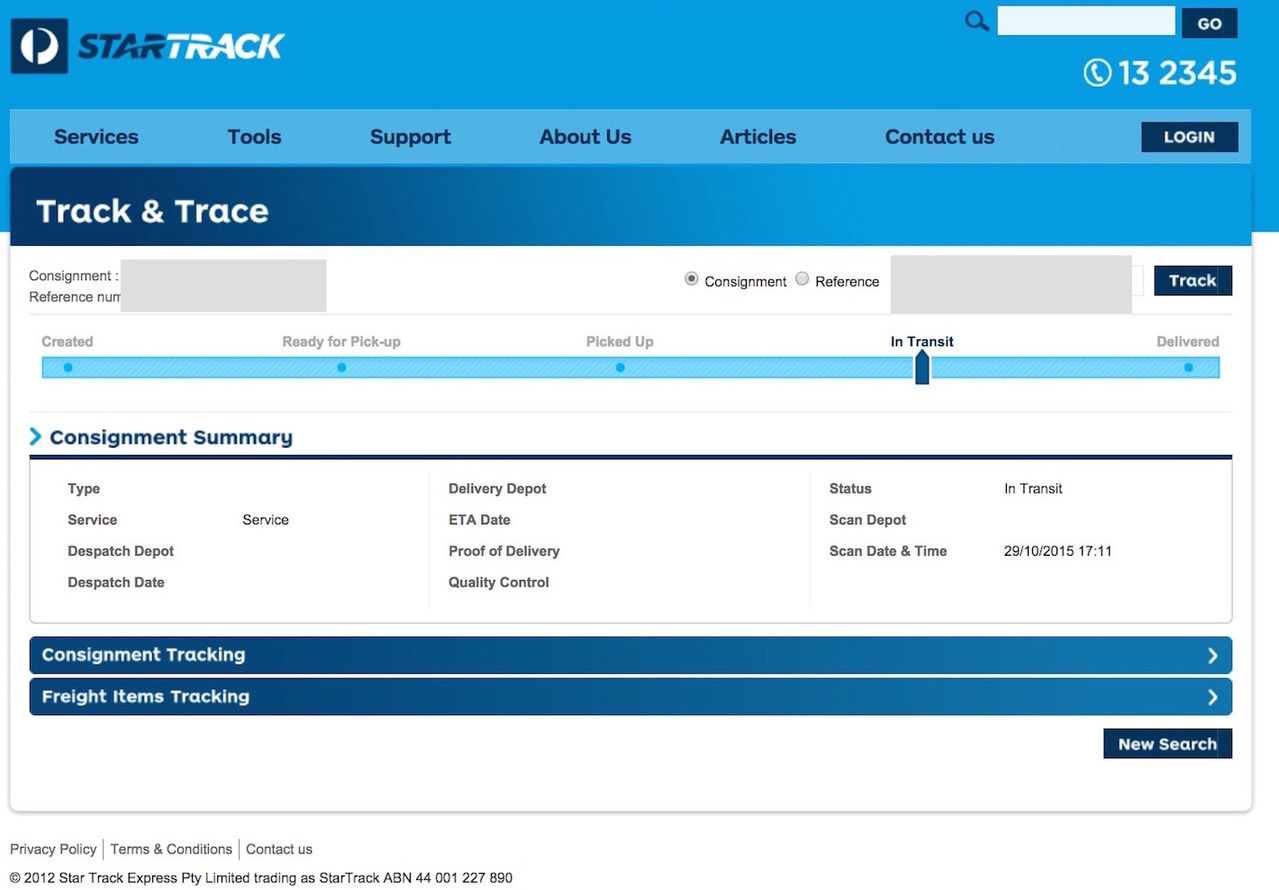The height and width of the screenshot is (890, 1279).
Task: Expand the Freight Items Tracking panel
Action: 631,697
